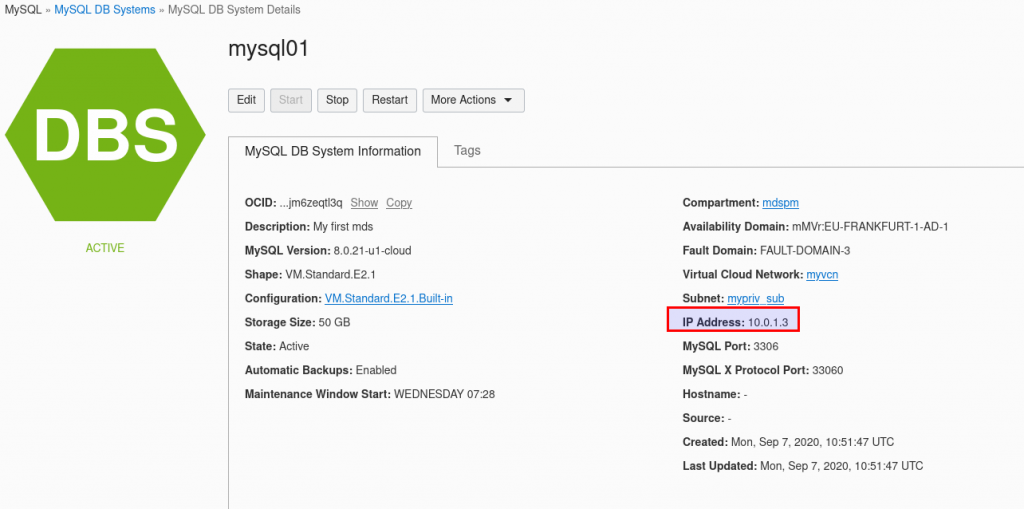Click the highlighted IP Address 10.0.1.3 field

(733, 320)
